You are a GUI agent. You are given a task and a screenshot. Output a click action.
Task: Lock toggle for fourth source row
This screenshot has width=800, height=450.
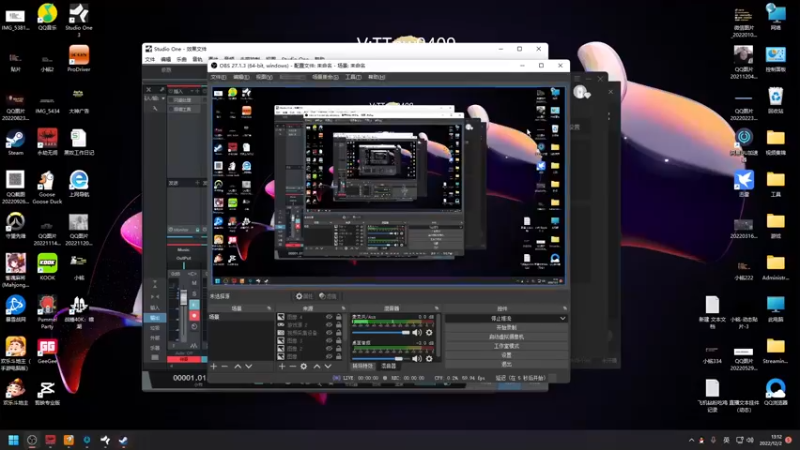339,340
